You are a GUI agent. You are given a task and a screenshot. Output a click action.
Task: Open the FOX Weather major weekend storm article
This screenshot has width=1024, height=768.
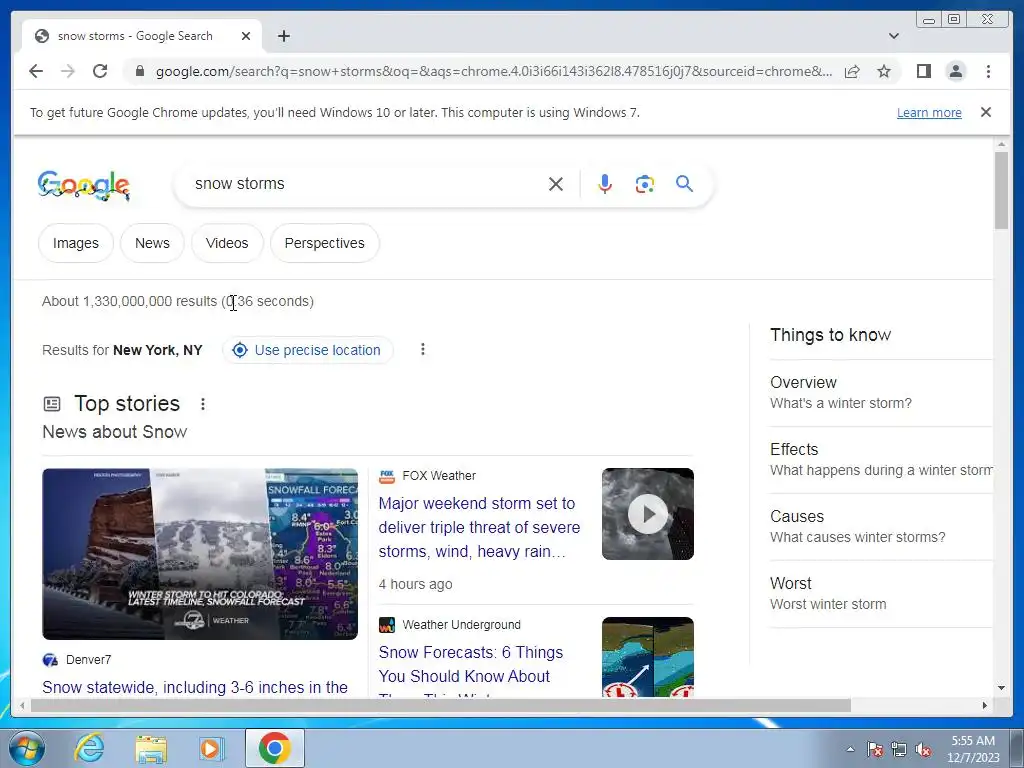point(479,528)
